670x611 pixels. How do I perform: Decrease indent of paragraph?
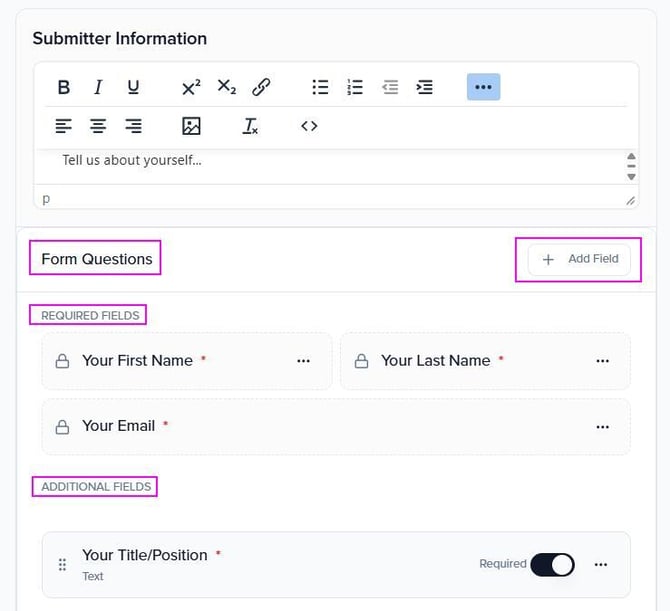click(x=390, y=87)
